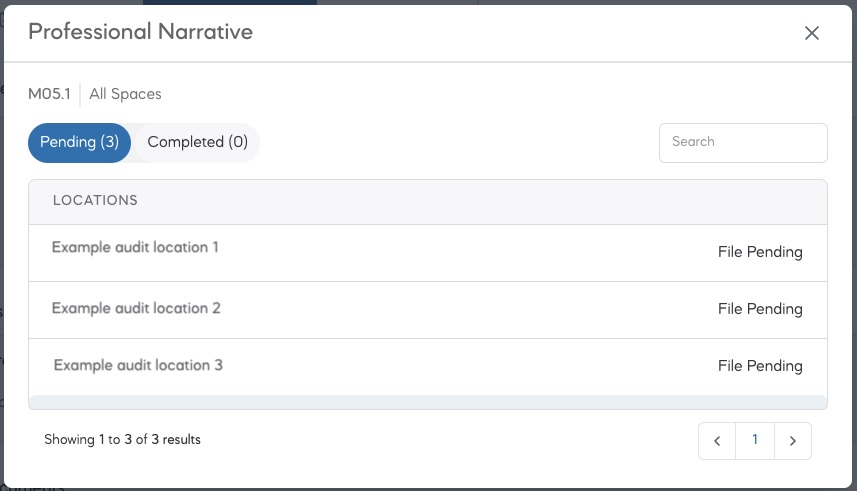Screen dimensions: 857x491
Task: Click File Pending for audit location 1
Action: click(760, 252)
